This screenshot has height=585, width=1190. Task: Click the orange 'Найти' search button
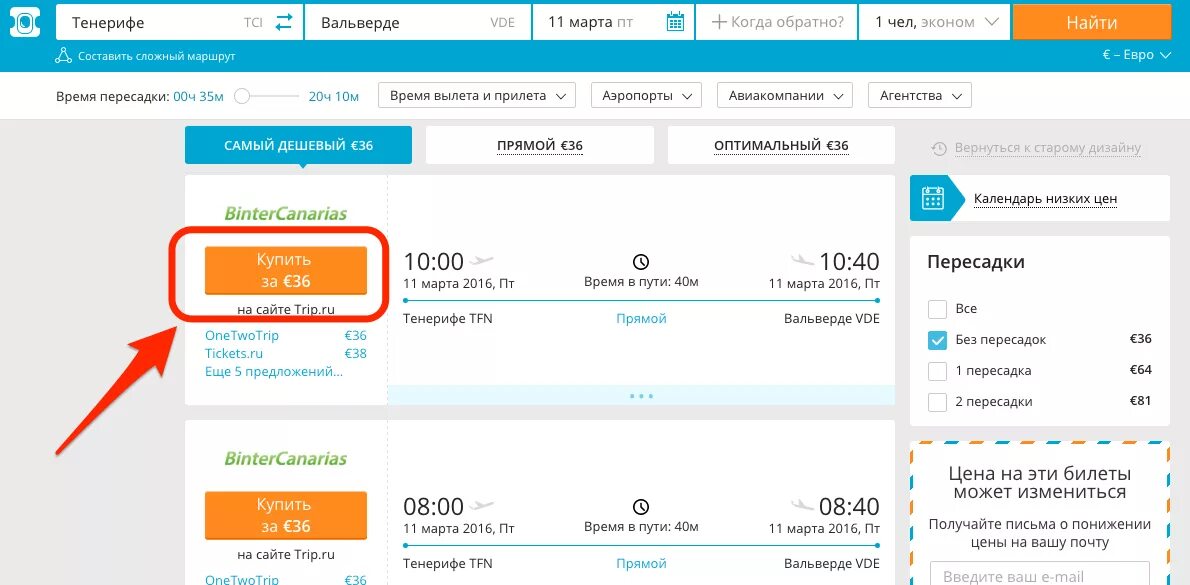pos(1091,22)
